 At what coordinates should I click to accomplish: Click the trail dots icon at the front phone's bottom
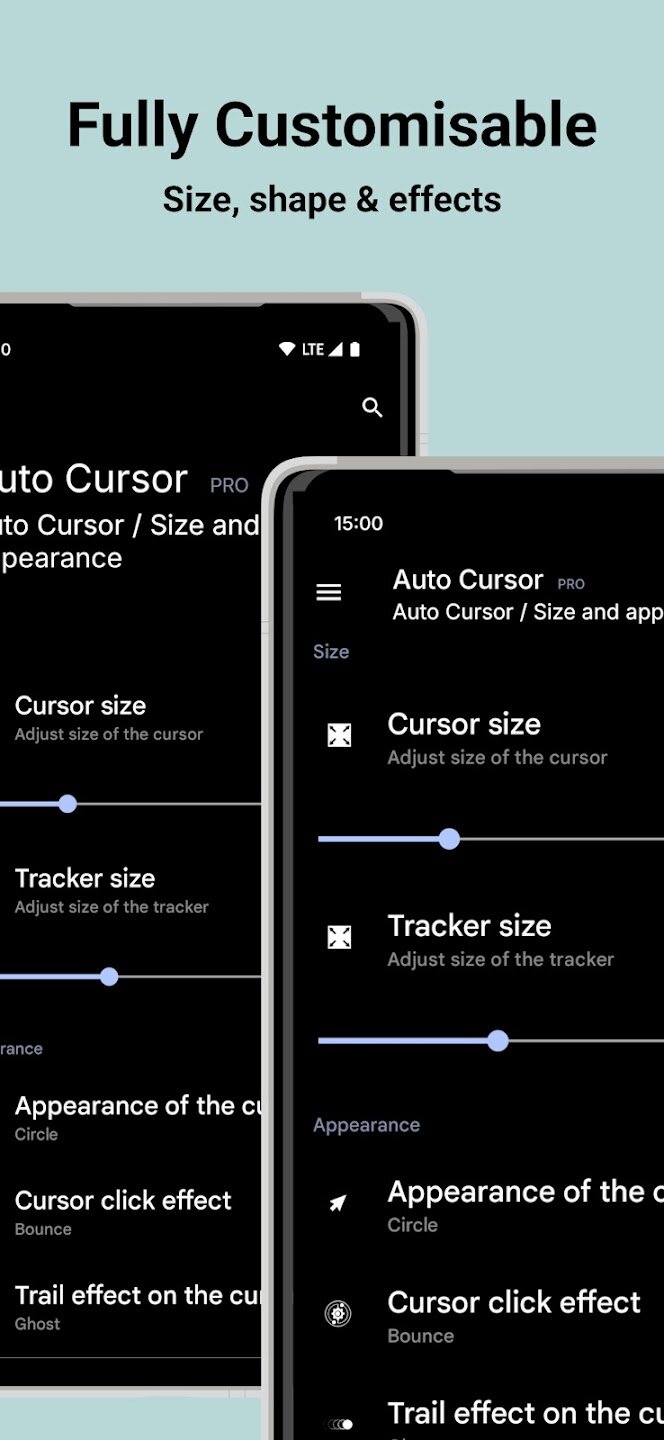tap(340, 1424)
